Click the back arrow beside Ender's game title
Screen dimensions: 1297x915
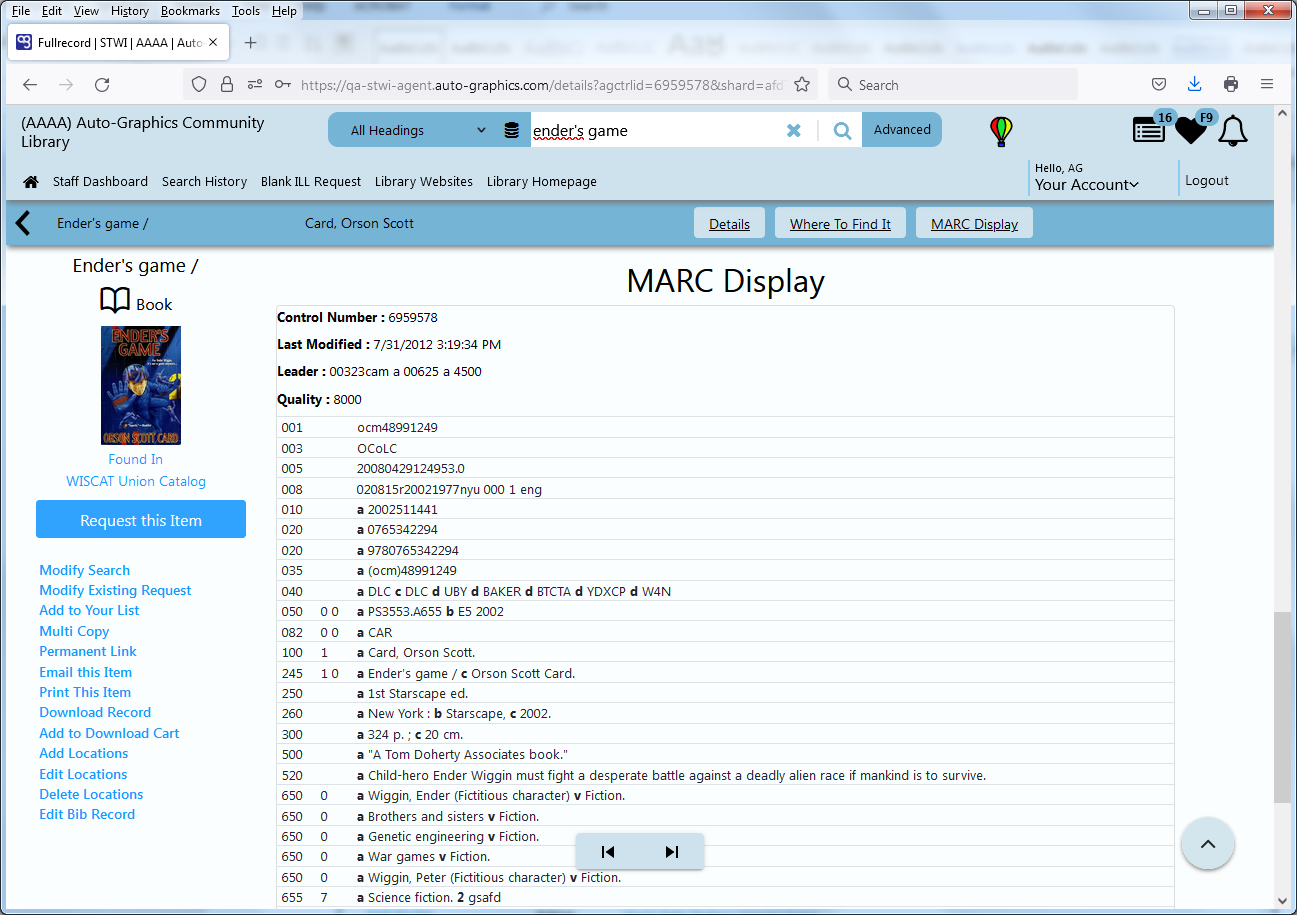click(x=23, y=223)
